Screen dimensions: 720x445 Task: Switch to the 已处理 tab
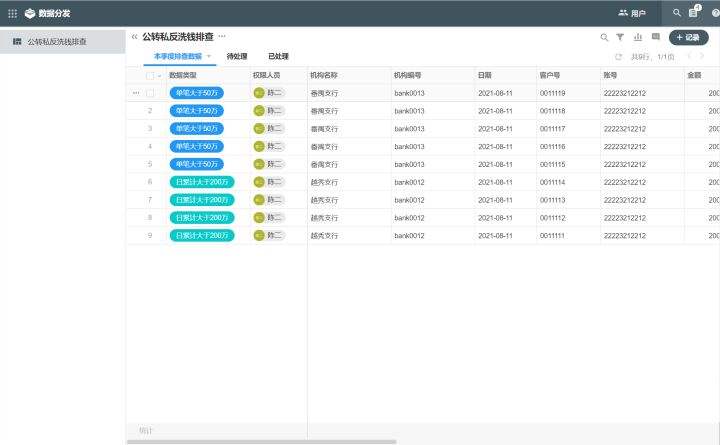point(278,57)
